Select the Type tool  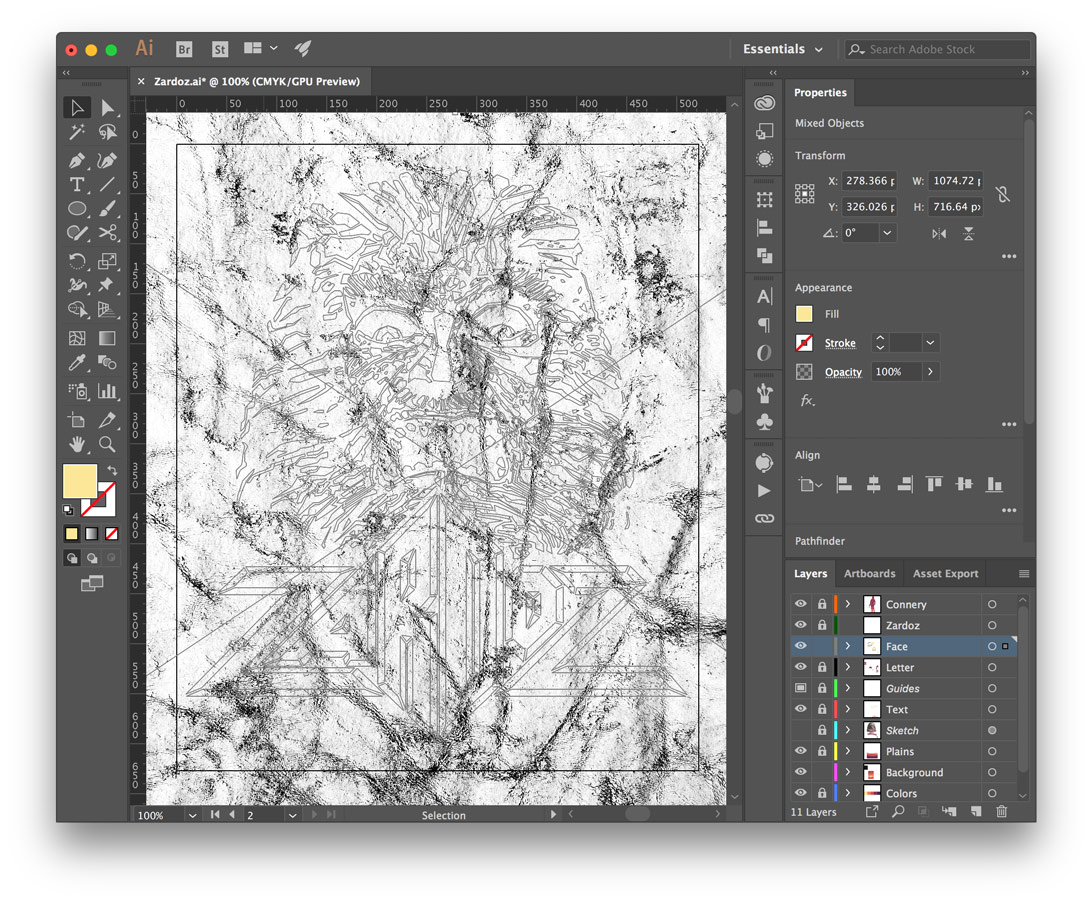(x=77, y=185)
